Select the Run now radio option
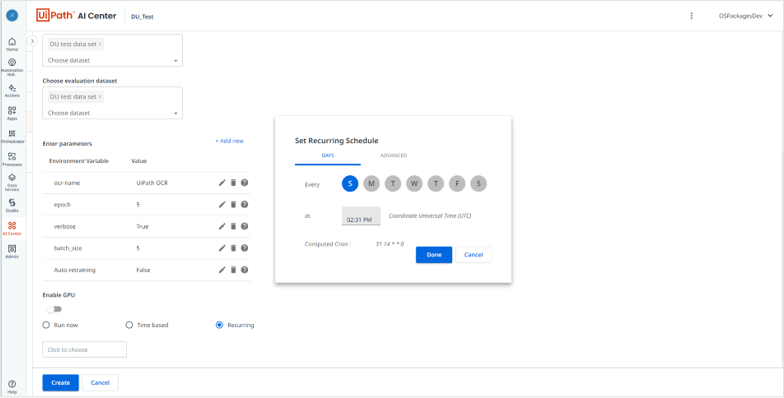This screenshot has height=398, width=784. click(x=46, y=325)
